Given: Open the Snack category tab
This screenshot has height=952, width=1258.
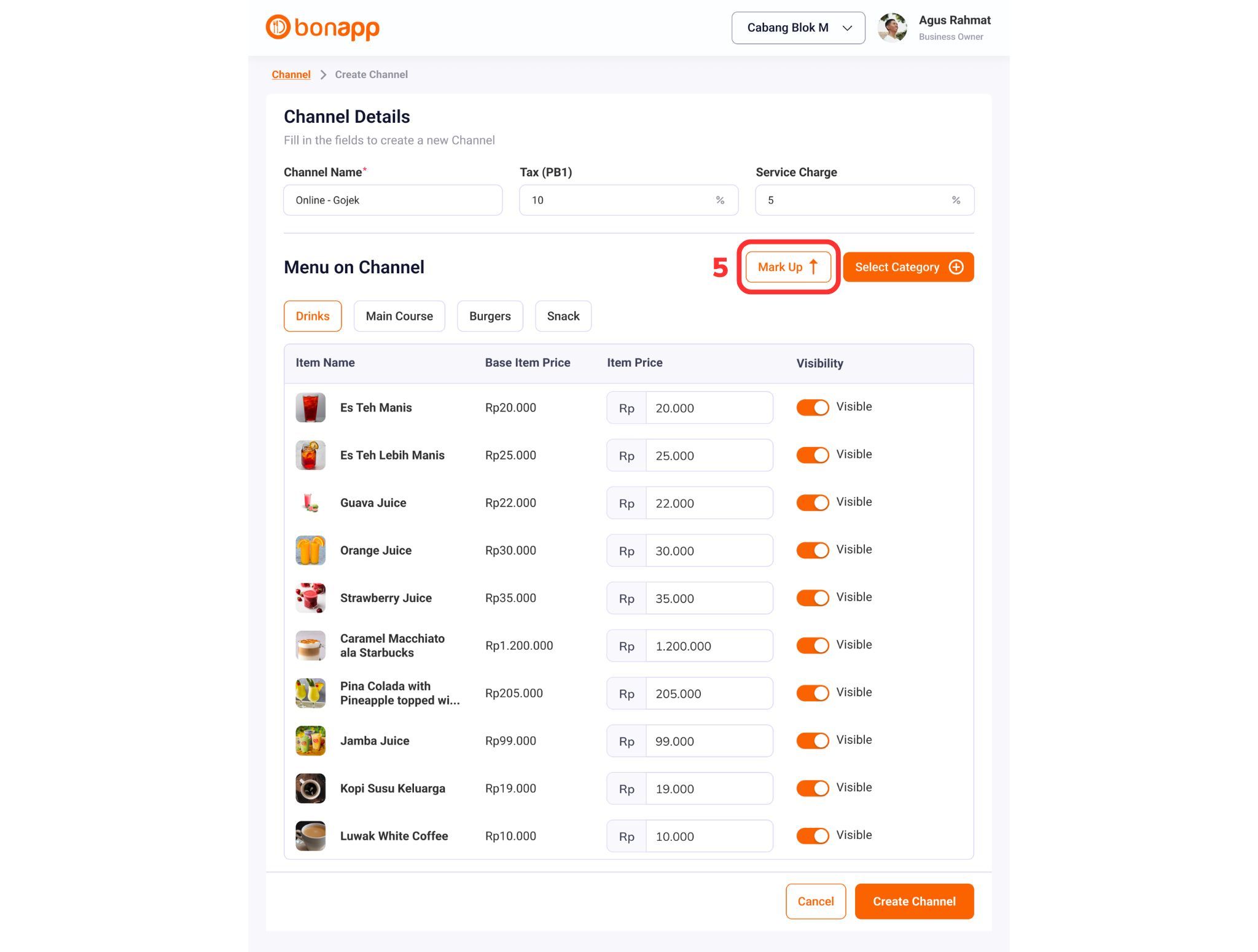Looking at the screenshot, I should coord(563,316).
